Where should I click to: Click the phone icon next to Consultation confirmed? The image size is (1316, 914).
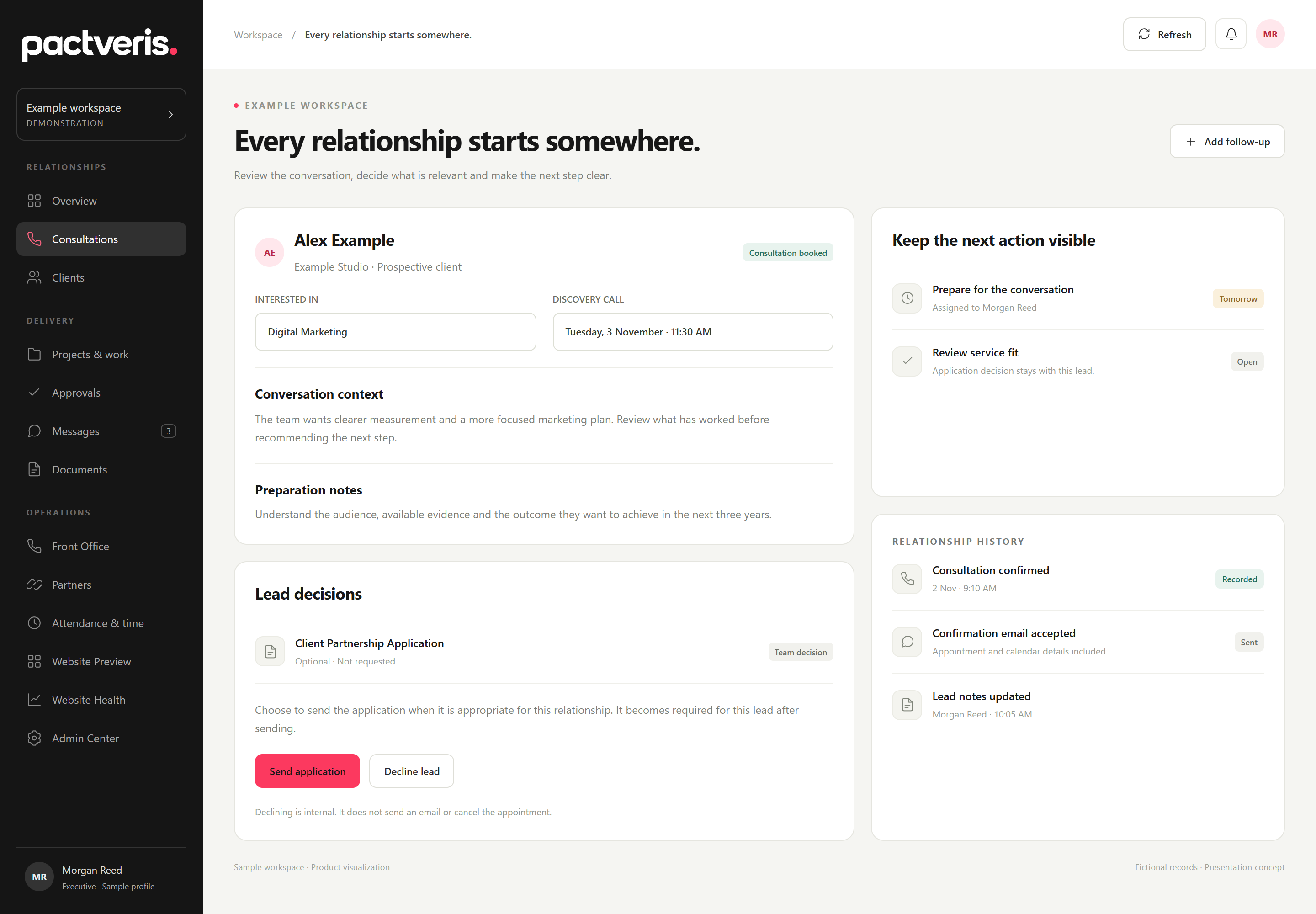pyautogui.click(x=907, y=579)
